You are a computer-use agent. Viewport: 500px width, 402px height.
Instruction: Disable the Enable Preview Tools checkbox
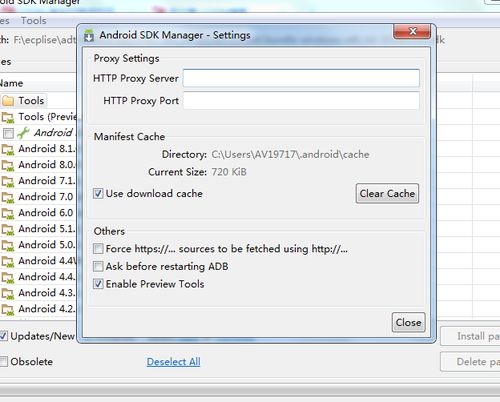click(98, 284)
